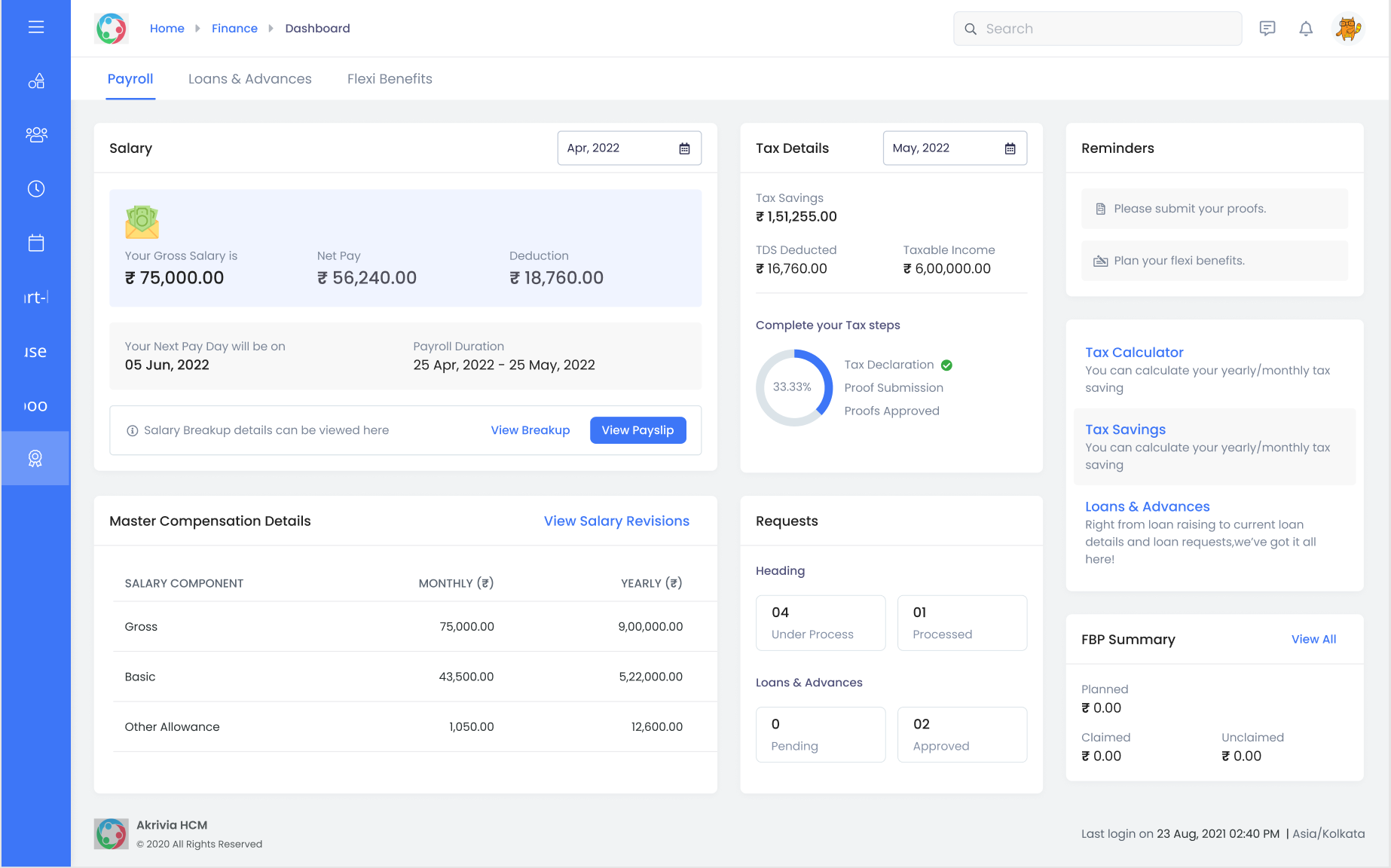
Task: Click View Payslip button
Action: click(x=637, y=429)
